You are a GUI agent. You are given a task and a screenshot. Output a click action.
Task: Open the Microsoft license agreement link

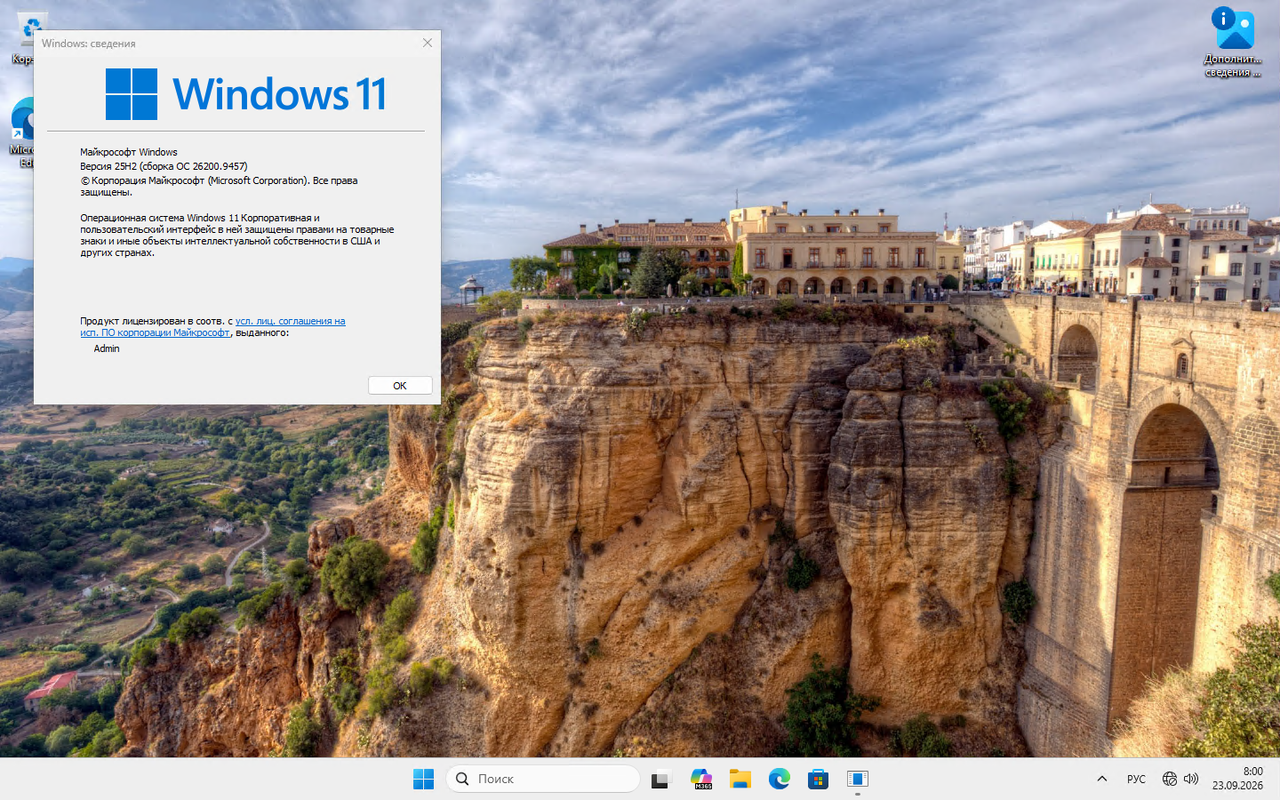point(213,327)
